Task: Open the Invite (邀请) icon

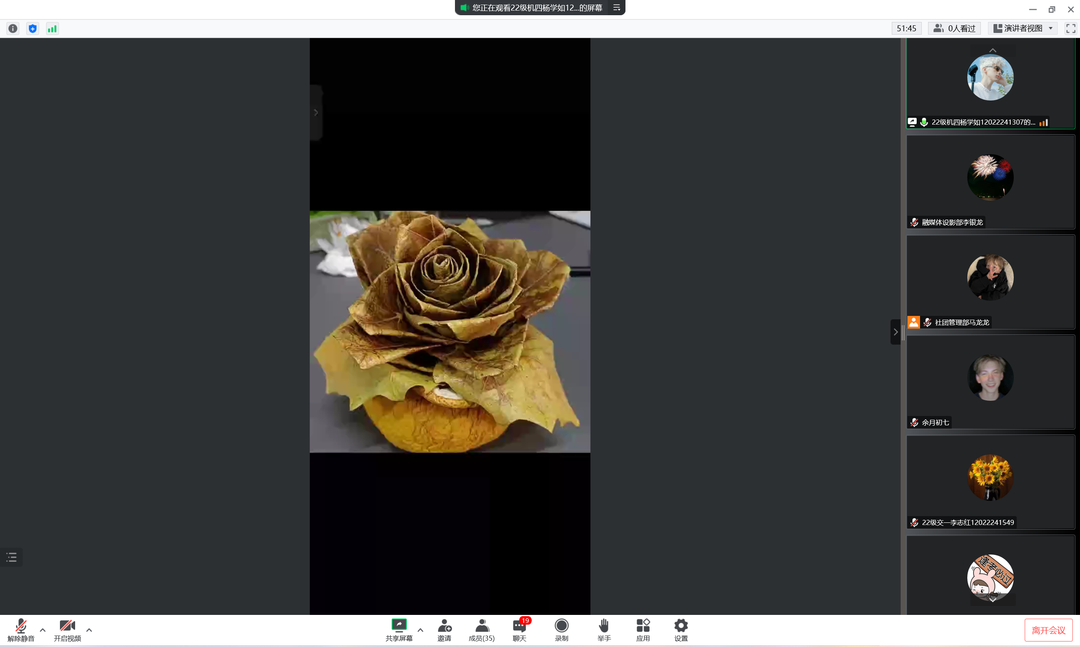Action: 444,629
